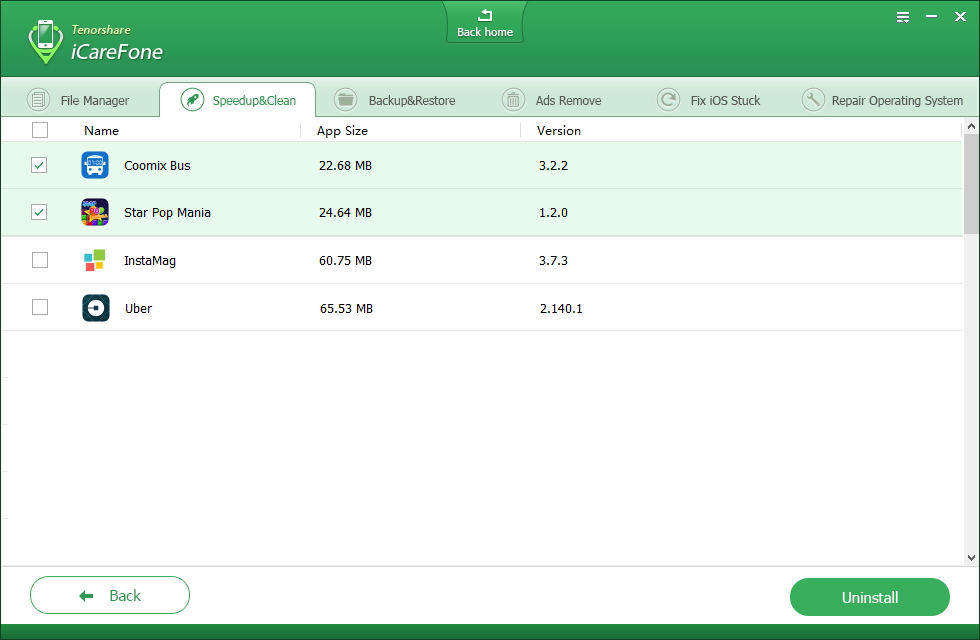Click the Coomix Bus app icon
The height and width of the screenshot is (640, 980).
point(95,165)
